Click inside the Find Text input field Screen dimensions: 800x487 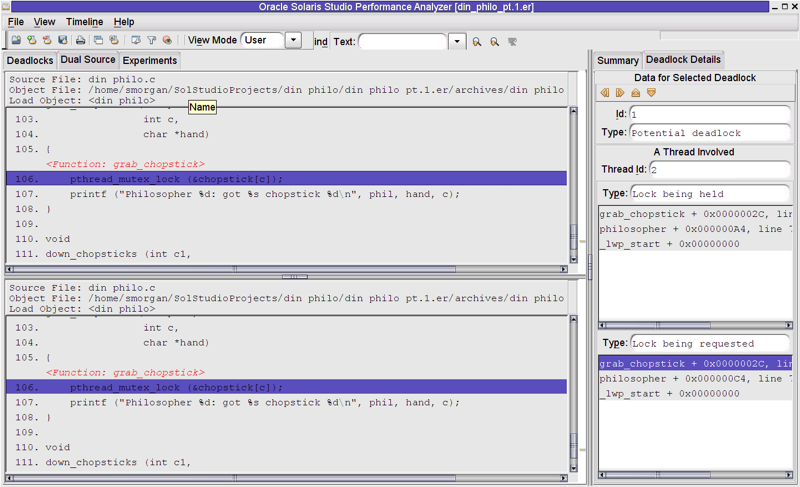[403, 42]
